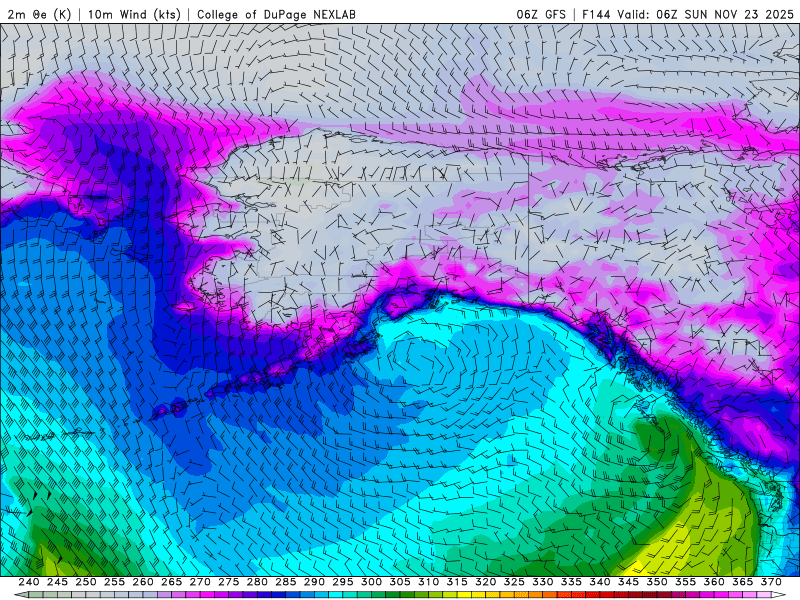Screen dimensions: 800x600
Task: Click the 255 label on the color scale
Action: (114, 582)
